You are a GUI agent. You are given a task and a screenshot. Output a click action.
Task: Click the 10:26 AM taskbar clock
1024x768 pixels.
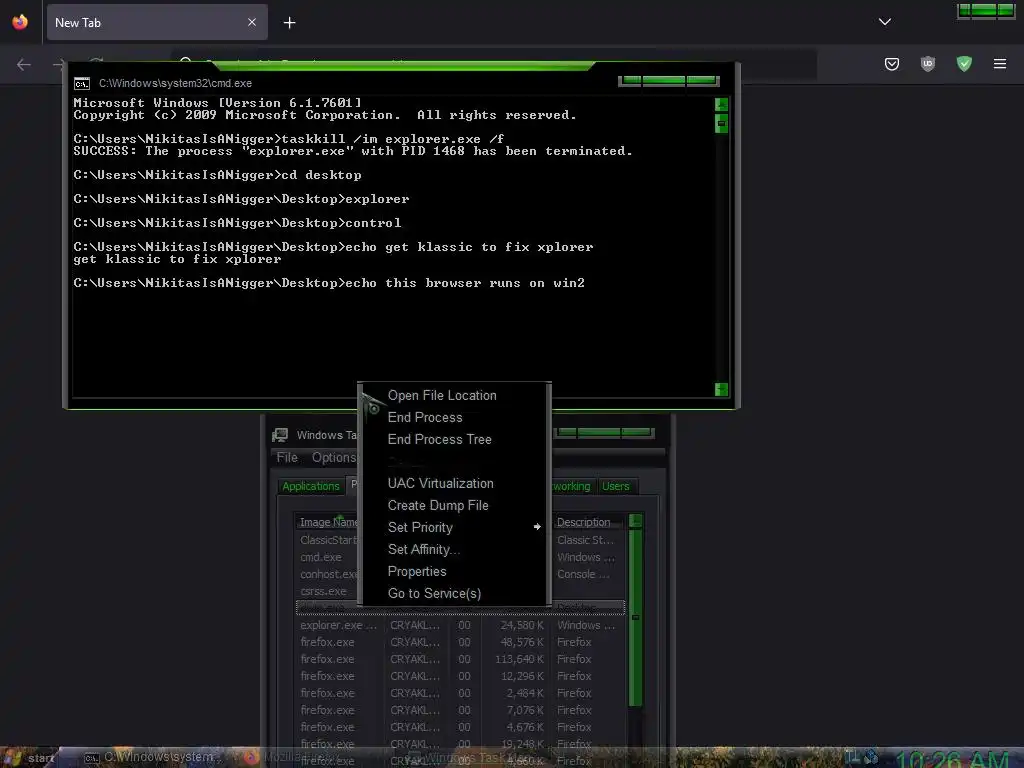coord(953,758)
